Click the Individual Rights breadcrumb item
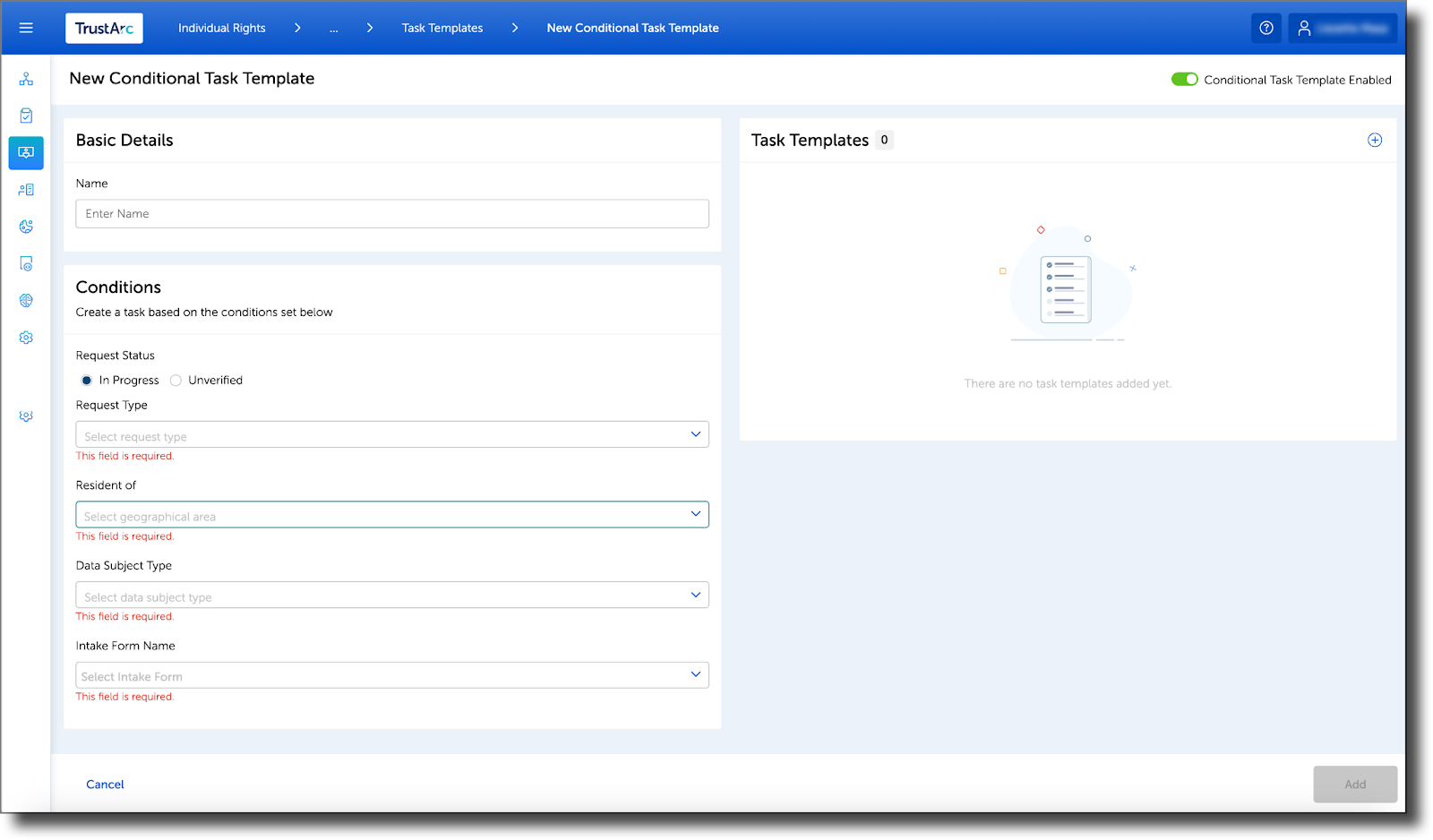1433x840 pixels. click(221, 28)
